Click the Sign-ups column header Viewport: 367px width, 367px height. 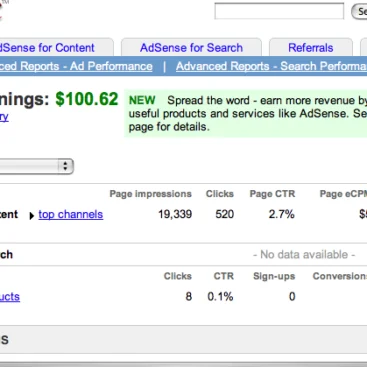click(x=274, y=276)
